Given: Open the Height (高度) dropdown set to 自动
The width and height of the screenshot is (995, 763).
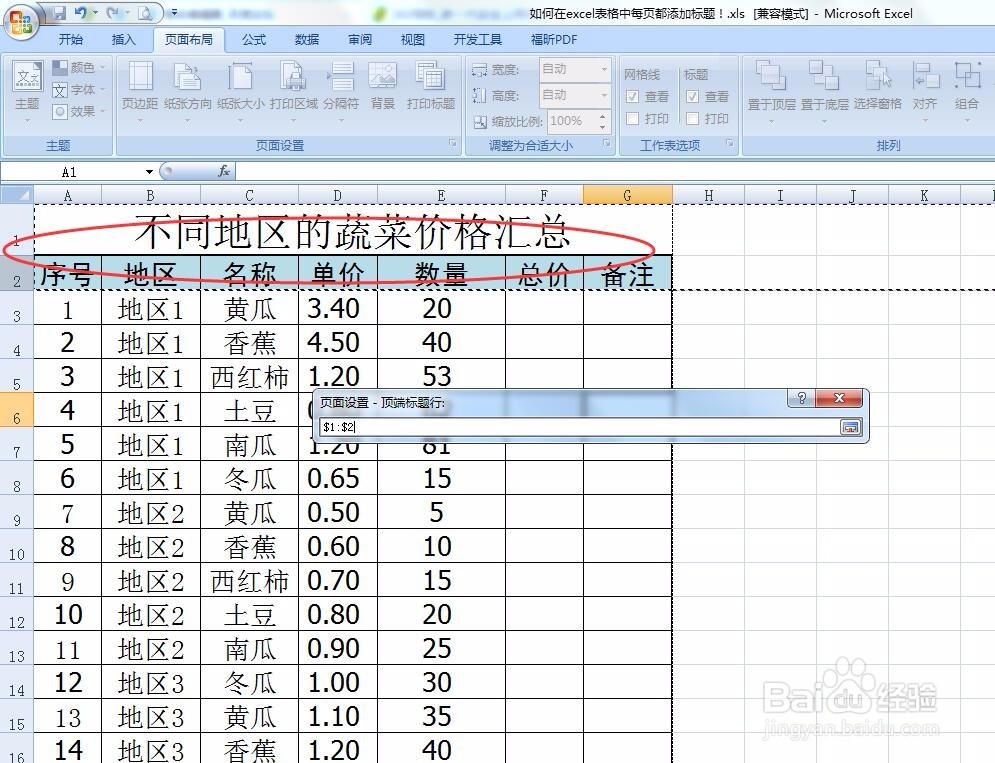Looking at the screenshot, I should tap(603, 95).
